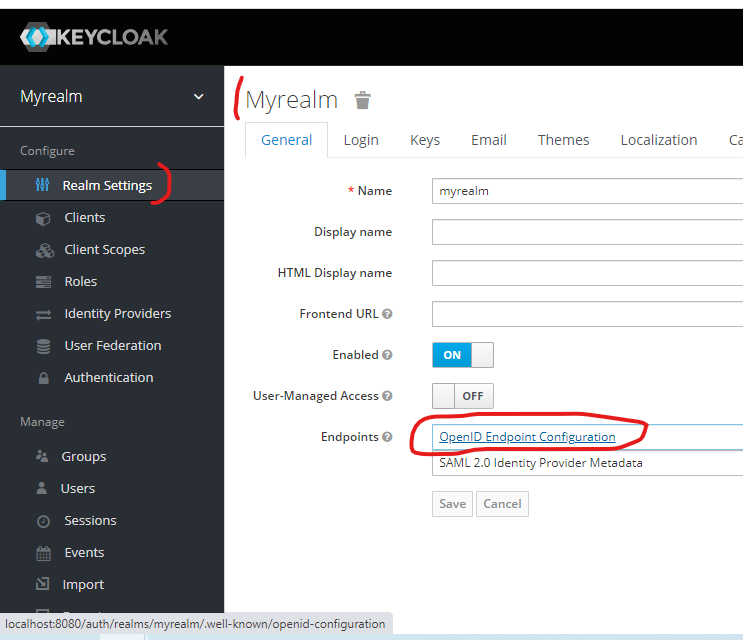
Task: Click the Client Scopes cubes icon
Action: pyautogui.click(x=45, y=250)
